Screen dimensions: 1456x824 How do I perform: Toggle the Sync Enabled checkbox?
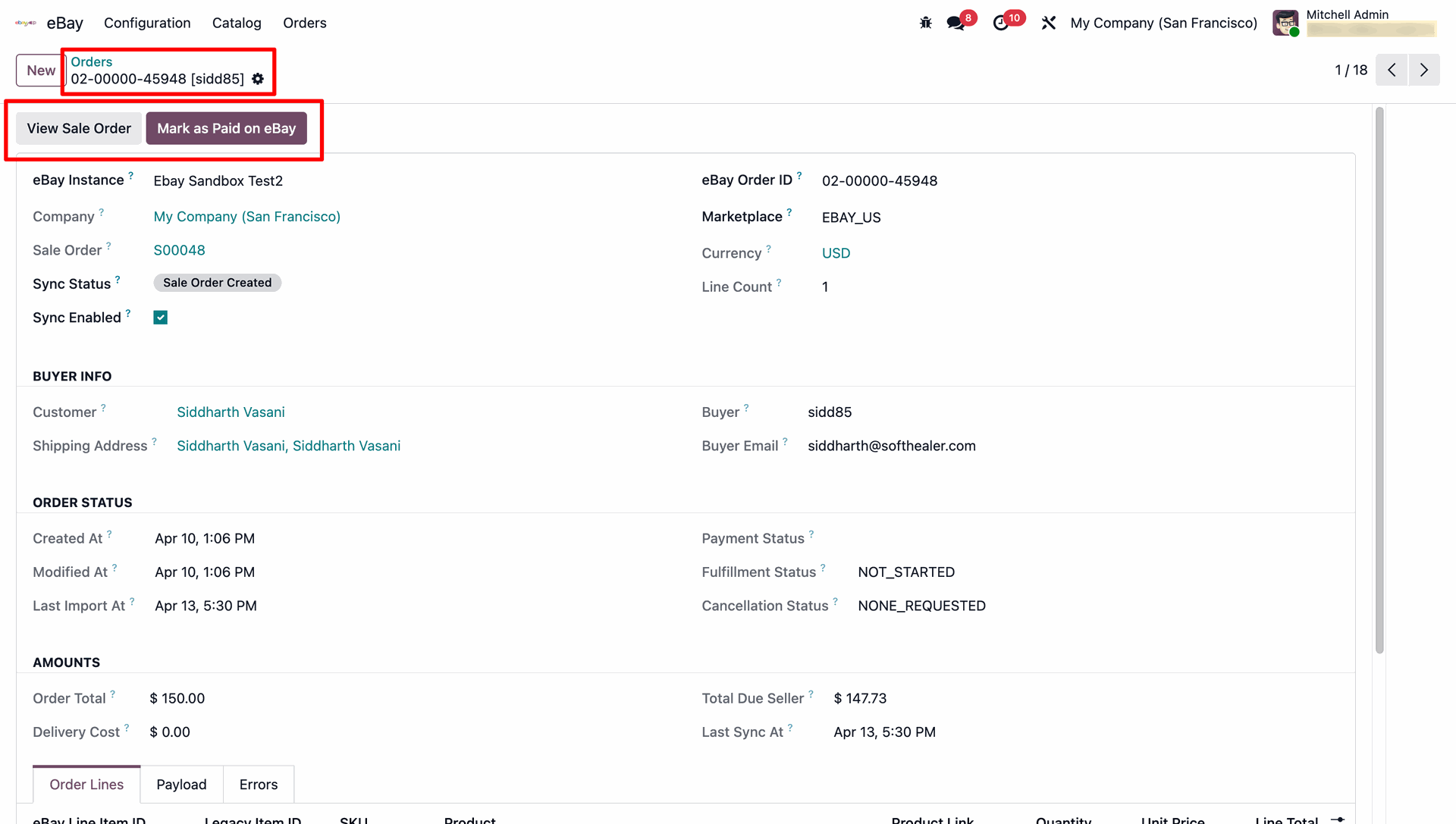tap(161, 318)
